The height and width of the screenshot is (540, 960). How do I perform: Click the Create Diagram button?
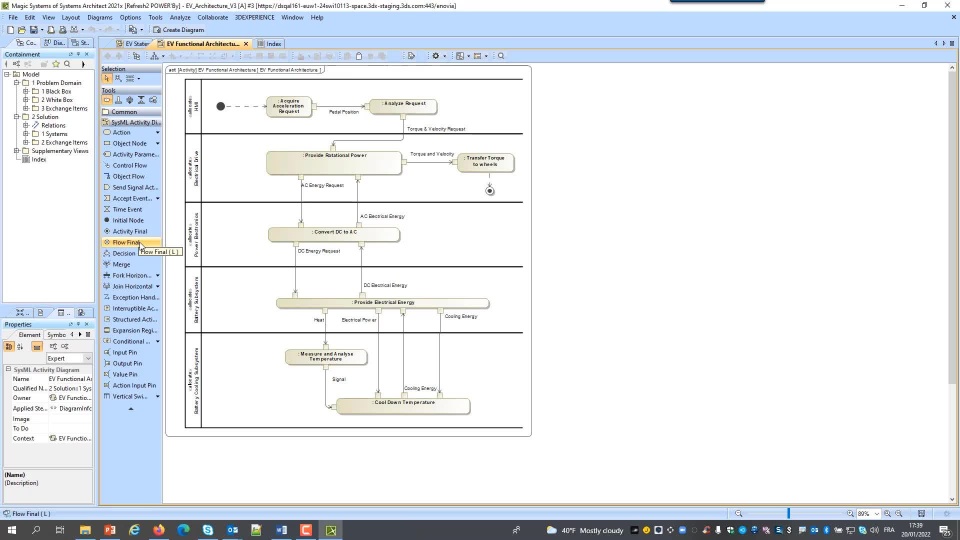[x=178, y=29]
